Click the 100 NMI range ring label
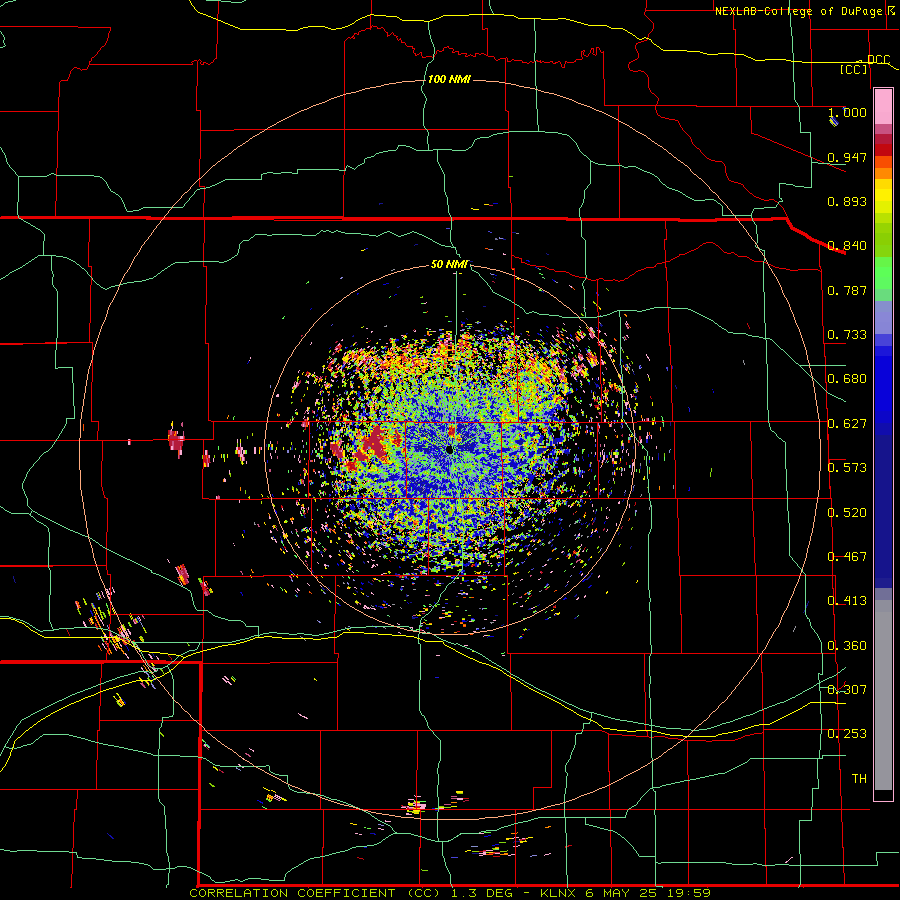 click(x=449, y=79)
